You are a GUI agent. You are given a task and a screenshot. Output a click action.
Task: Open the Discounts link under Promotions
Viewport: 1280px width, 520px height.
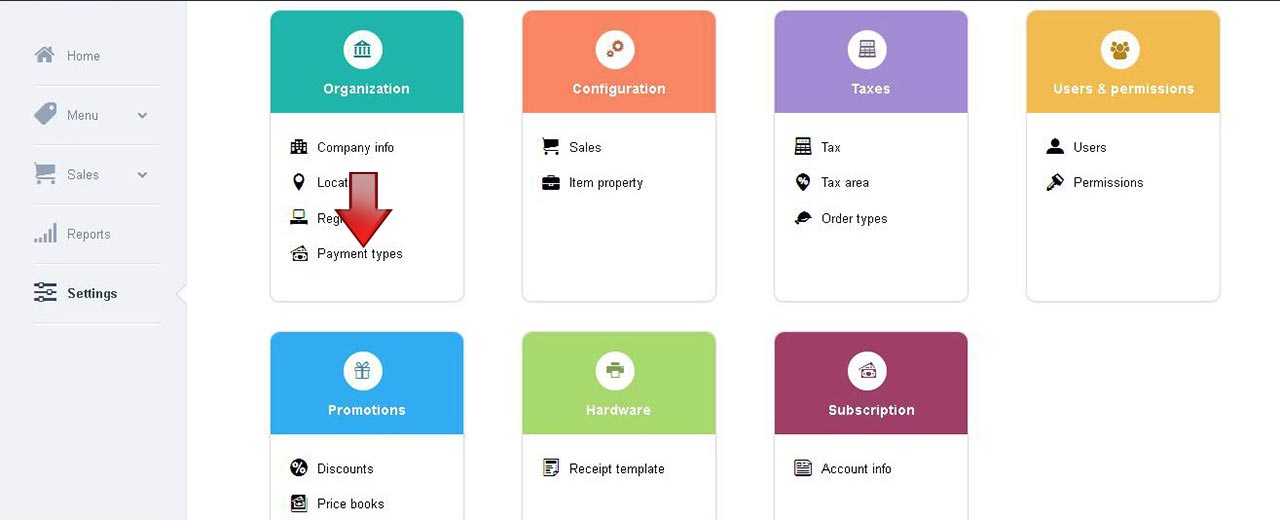[x=345, y=469]
